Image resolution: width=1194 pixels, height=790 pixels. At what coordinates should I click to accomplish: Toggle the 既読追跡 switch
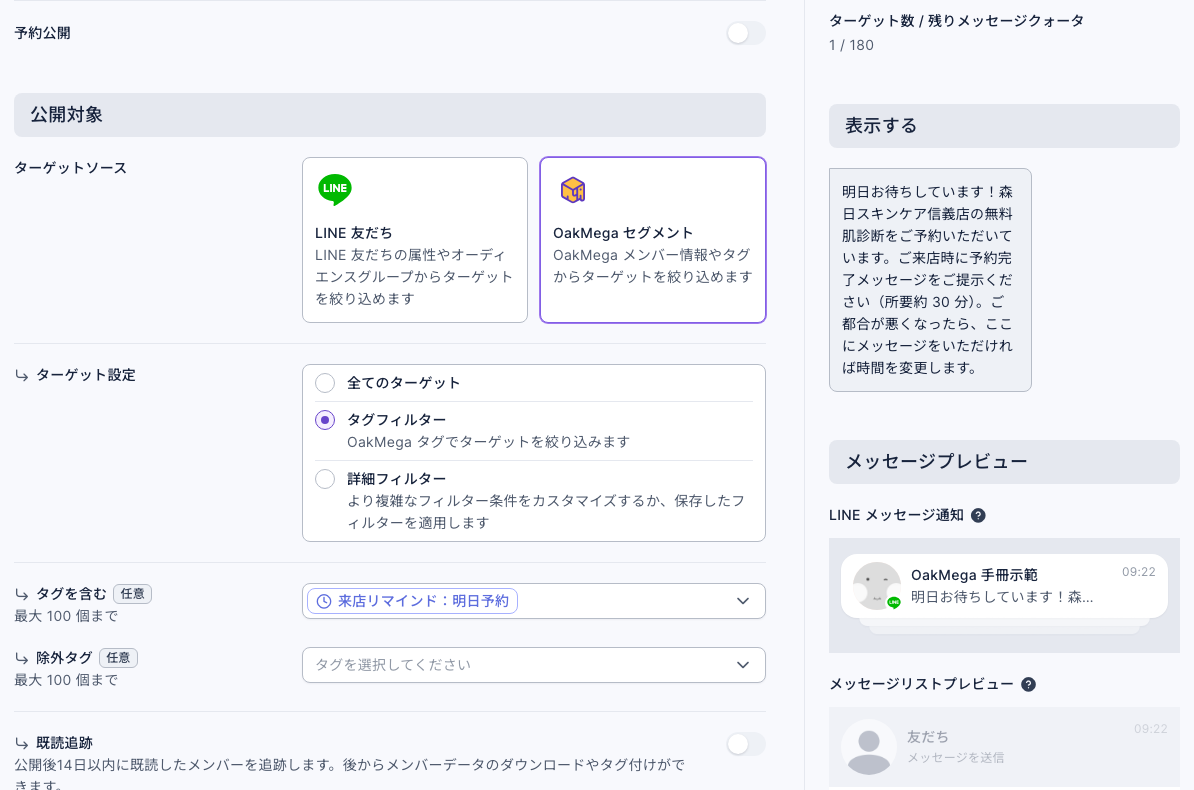pos(745,744)
